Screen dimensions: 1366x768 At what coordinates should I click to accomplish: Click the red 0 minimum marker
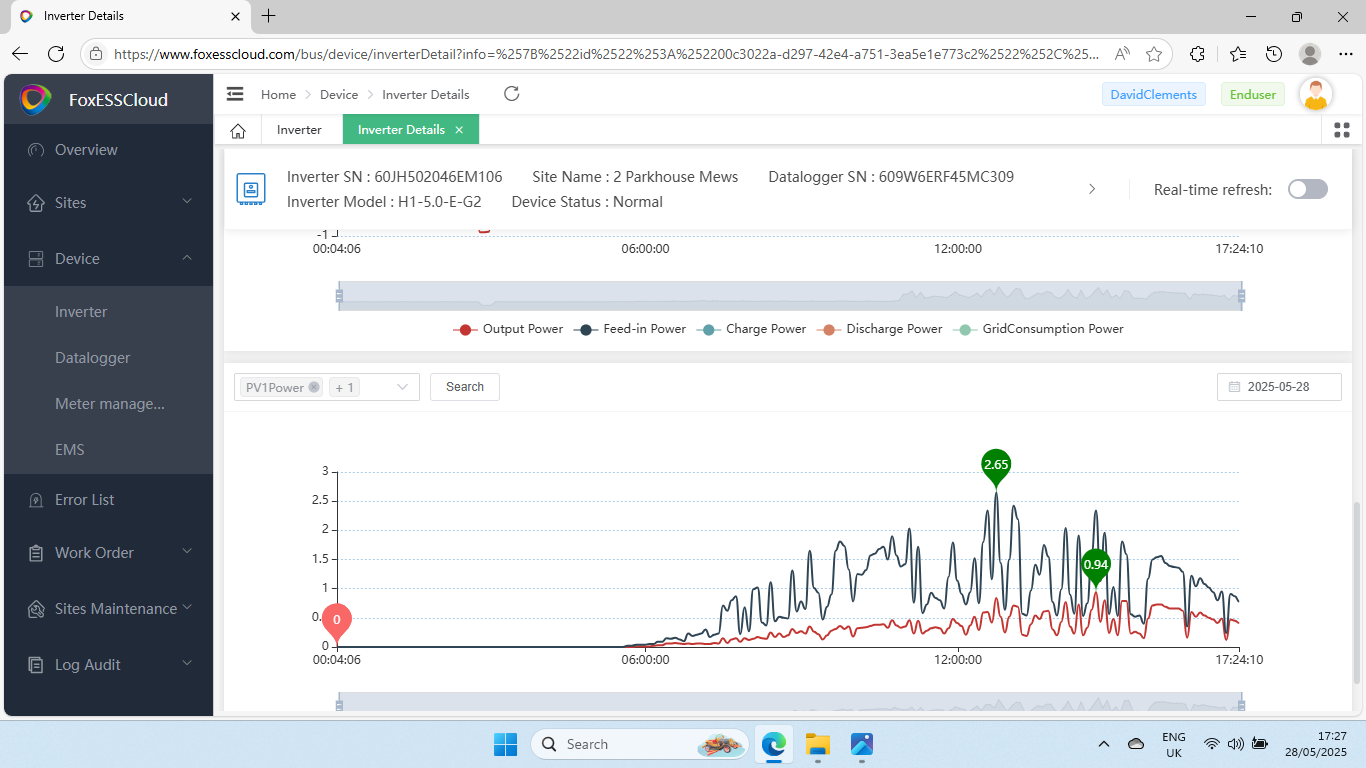(337, 622)
